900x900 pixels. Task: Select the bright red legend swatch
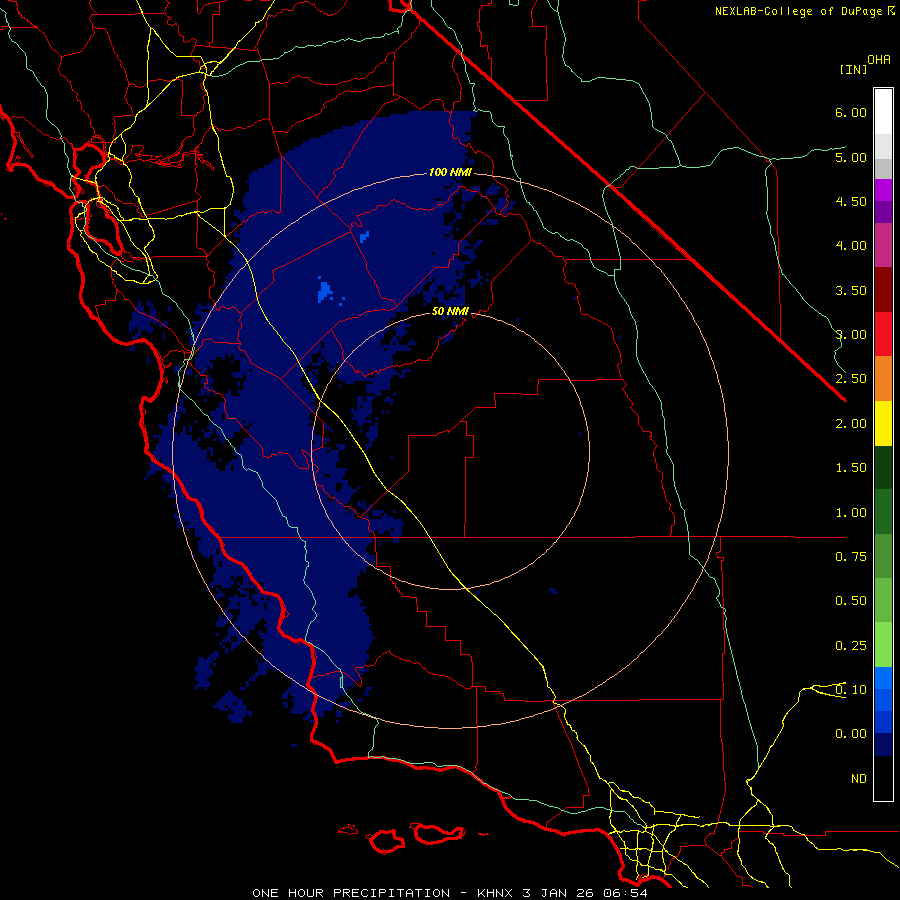[x=883, y=334]
